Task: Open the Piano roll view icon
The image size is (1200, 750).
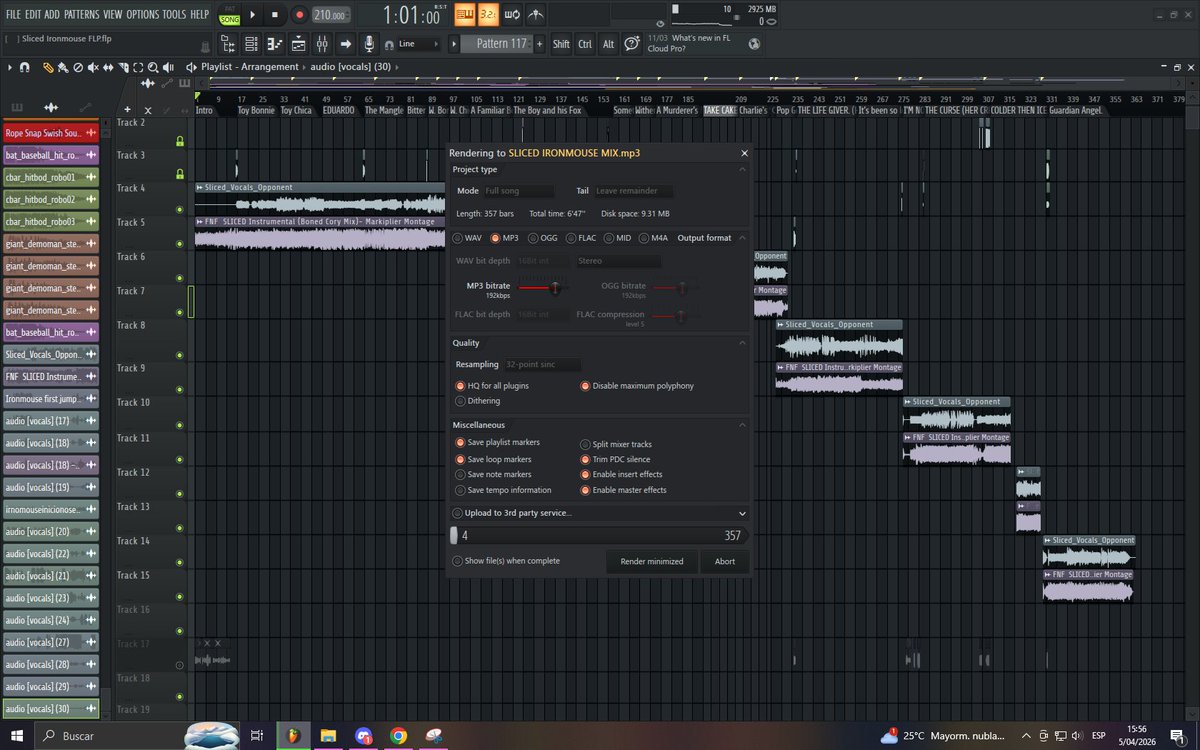Action: coord(274,43)
